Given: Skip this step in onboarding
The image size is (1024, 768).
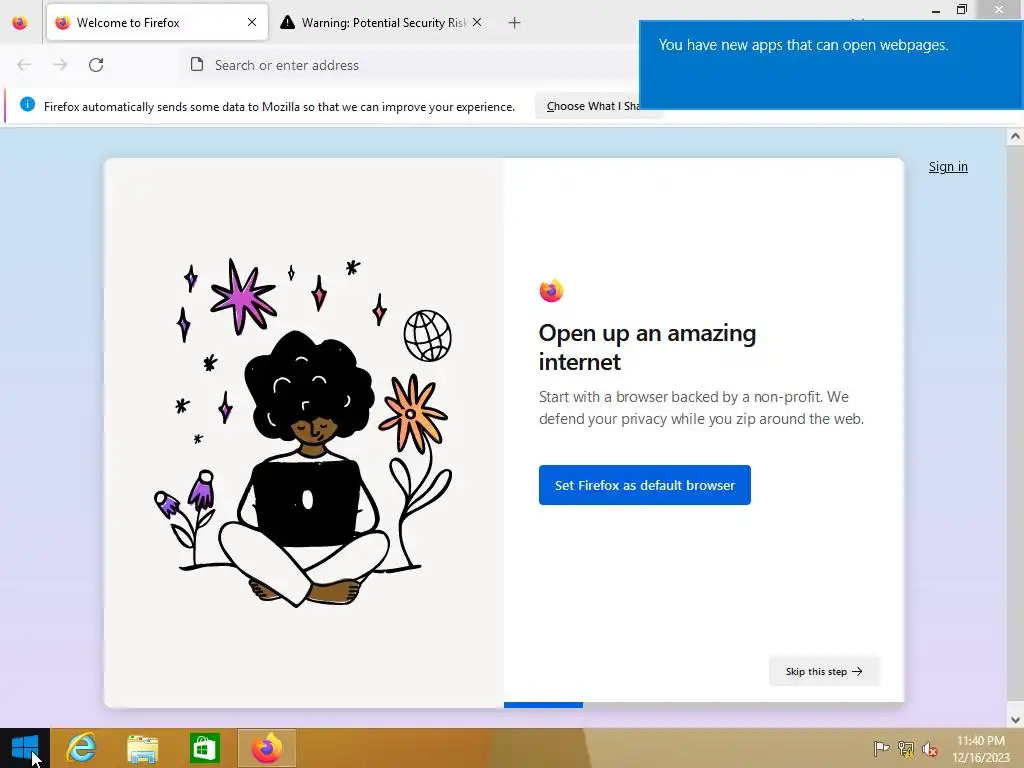Looking at the screenshot, I should tap(824, 671).
